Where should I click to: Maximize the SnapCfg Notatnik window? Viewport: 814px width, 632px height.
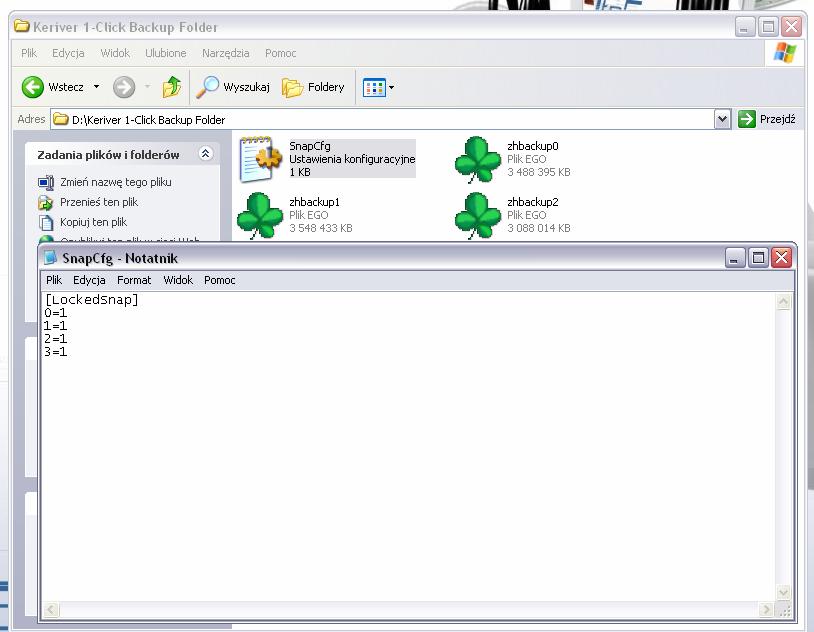point(758,258)
